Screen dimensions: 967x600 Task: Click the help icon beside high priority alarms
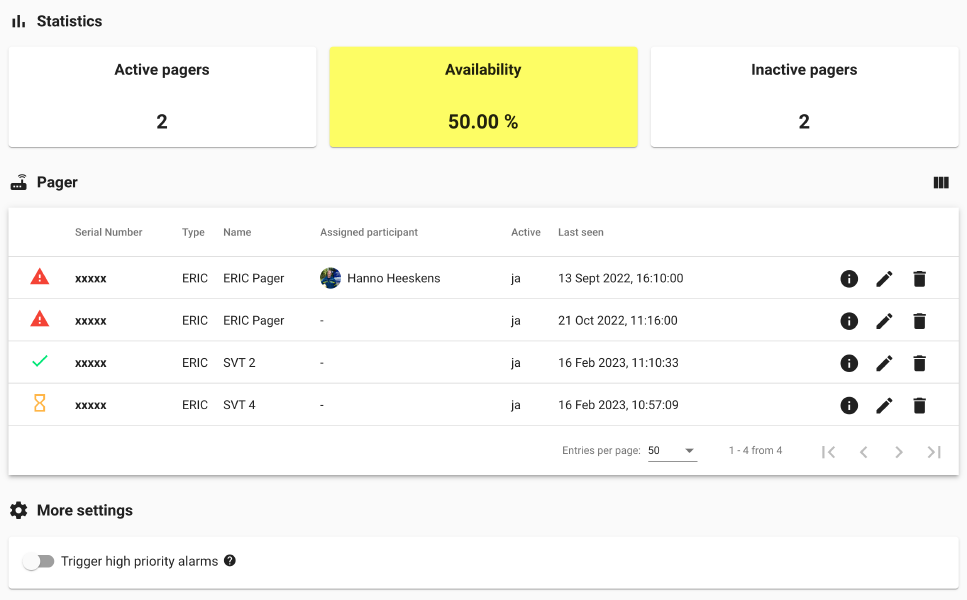[x=230, y=561]
